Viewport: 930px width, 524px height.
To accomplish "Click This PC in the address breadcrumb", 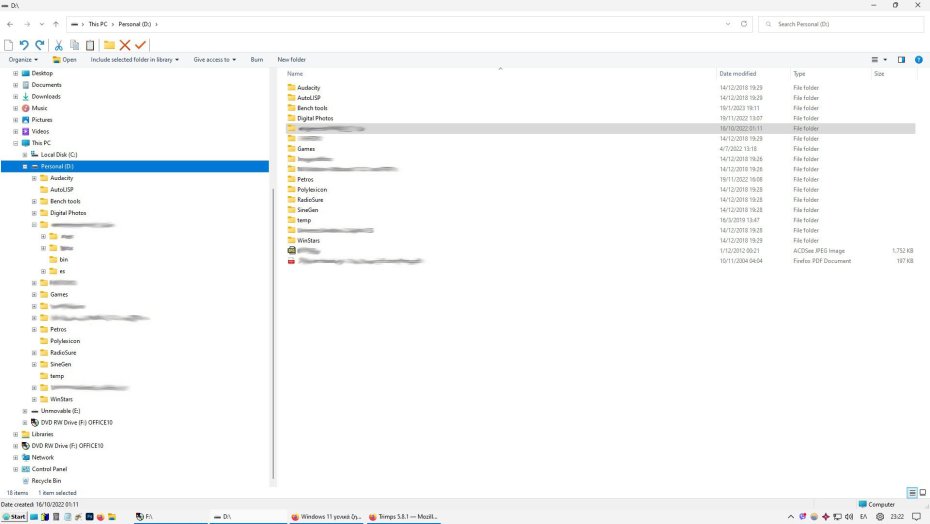I will coord(98,24).
